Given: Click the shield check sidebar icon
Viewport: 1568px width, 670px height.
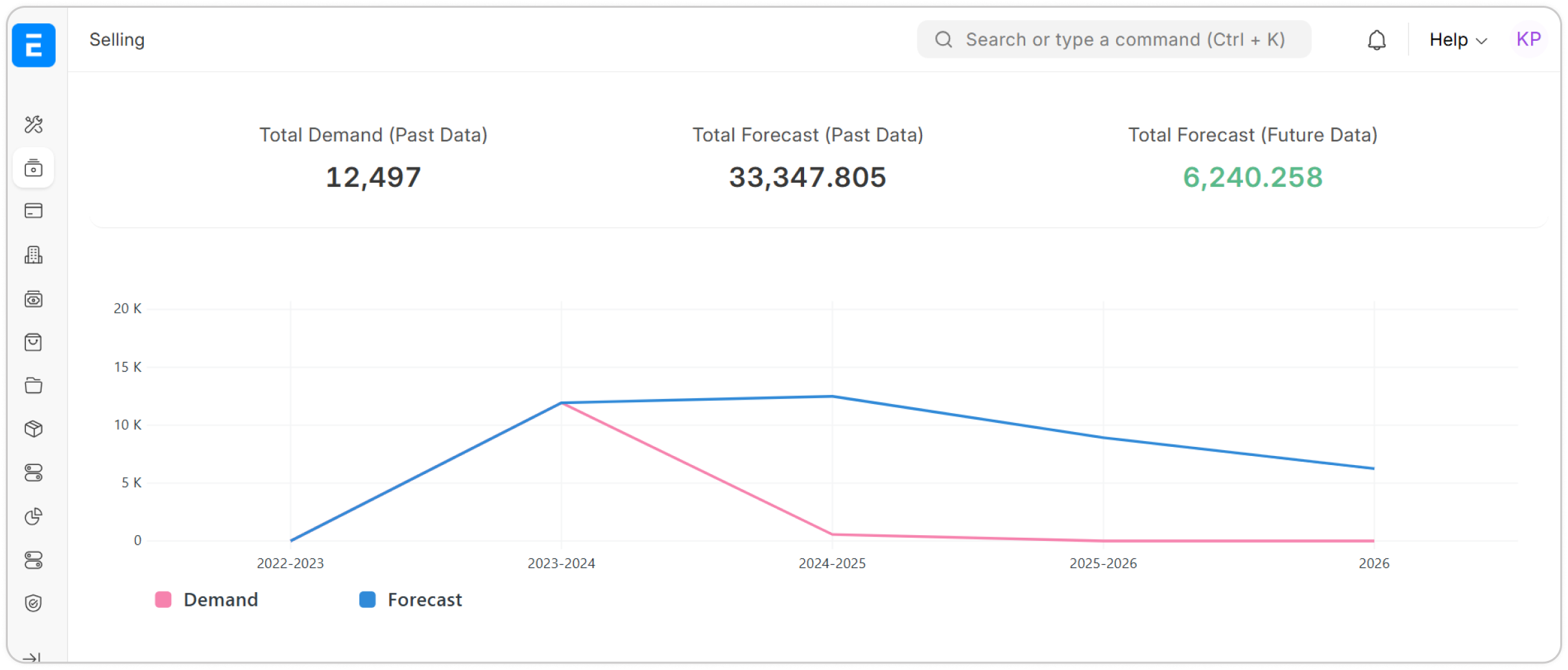Looking at the screenshot, I should click(x=34, y=603).
